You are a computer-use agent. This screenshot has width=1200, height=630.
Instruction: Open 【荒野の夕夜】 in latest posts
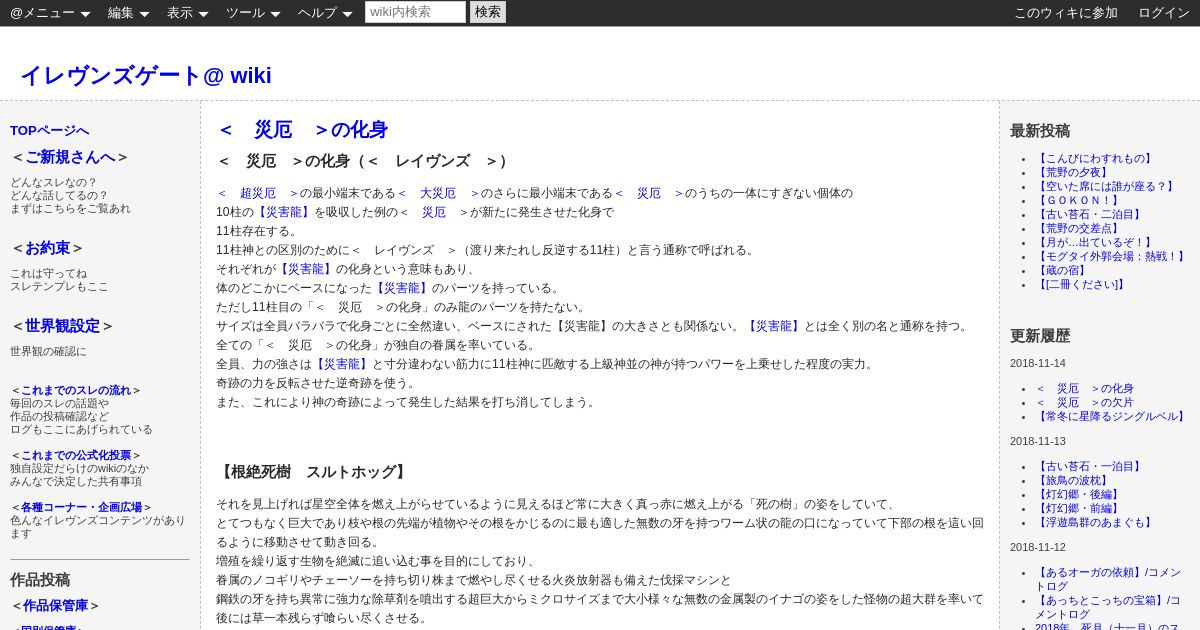1074,173
